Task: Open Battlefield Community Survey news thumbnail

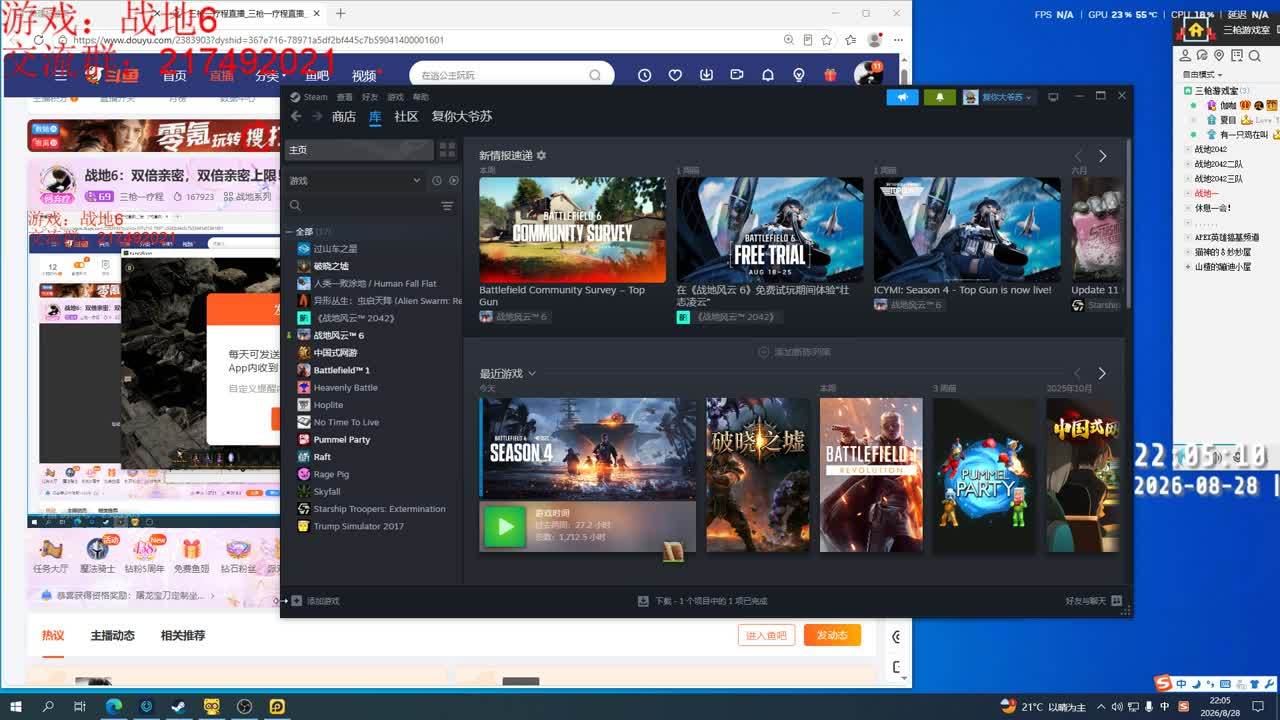Action: point(572,230)
